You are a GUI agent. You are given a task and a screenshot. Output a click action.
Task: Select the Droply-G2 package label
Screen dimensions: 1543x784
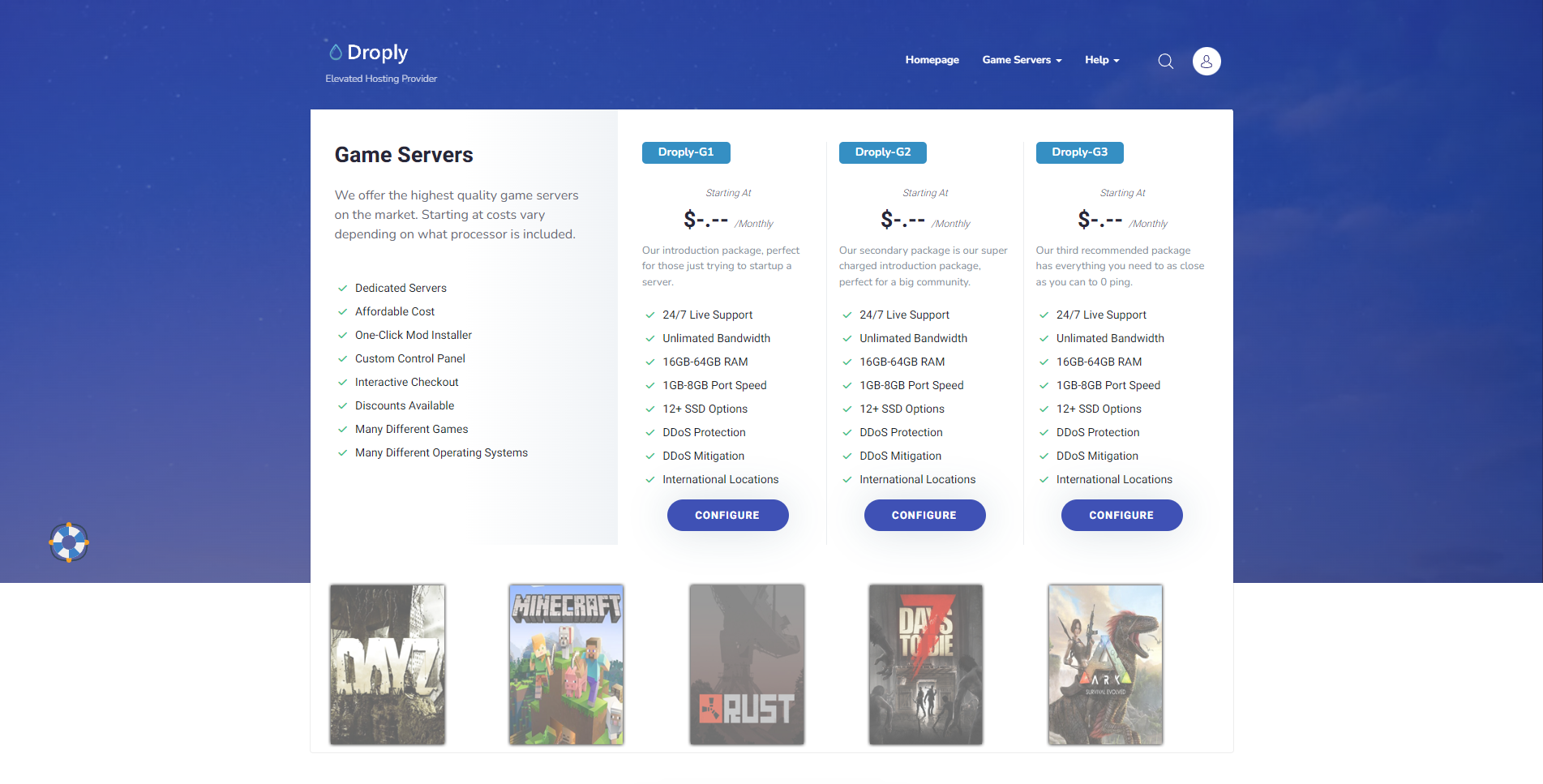point(882,152)
